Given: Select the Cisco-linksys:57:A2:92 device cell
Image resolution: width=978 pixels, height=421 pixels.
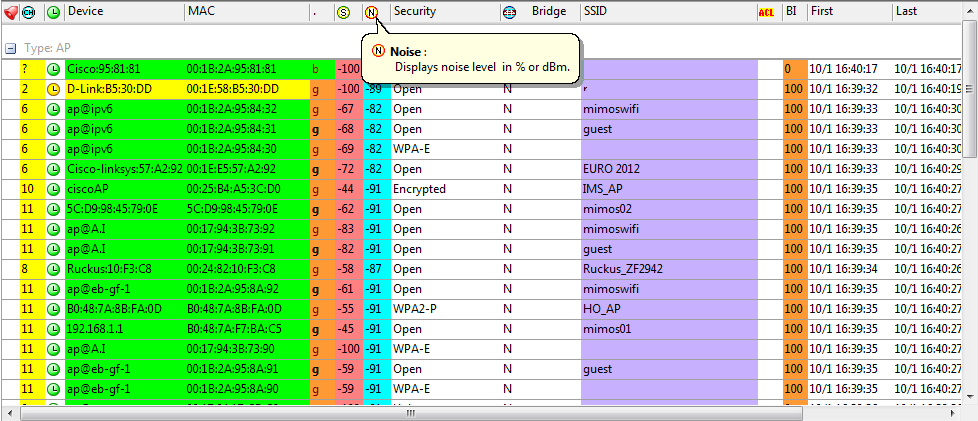Looking at the screenshot, I should coord(124,169).
